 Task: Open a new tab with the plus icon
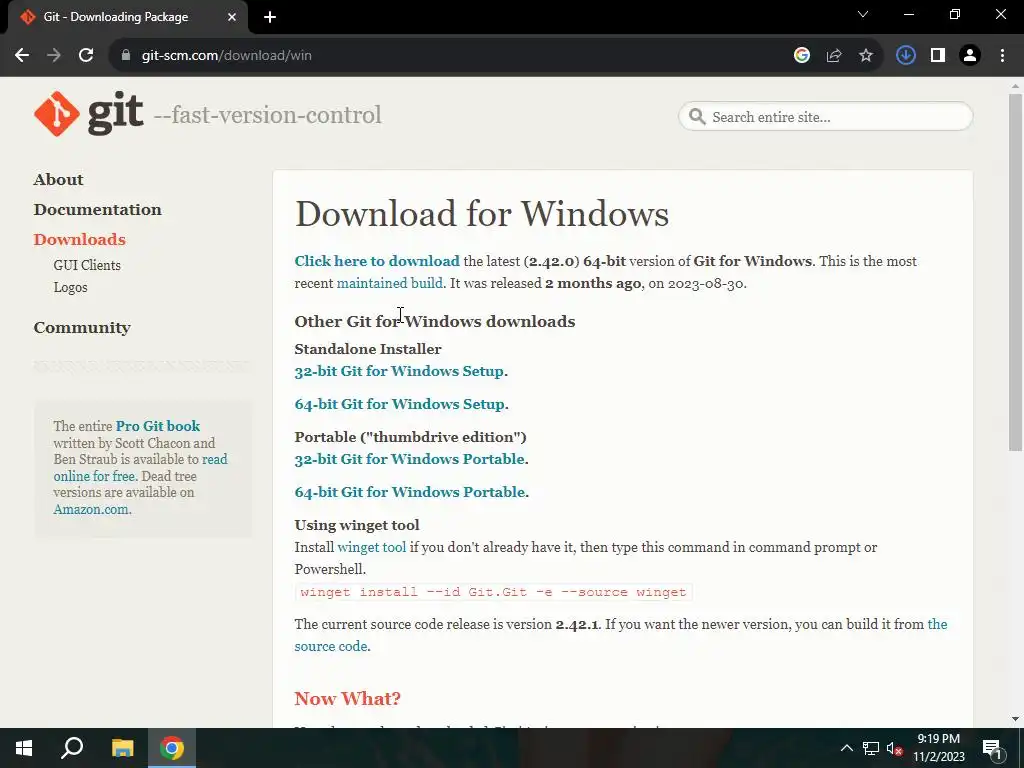[270, 17]
